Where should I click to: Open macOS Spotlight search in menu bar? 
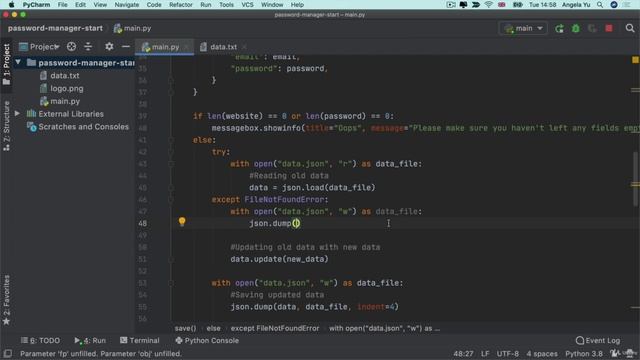pos(600,5)
